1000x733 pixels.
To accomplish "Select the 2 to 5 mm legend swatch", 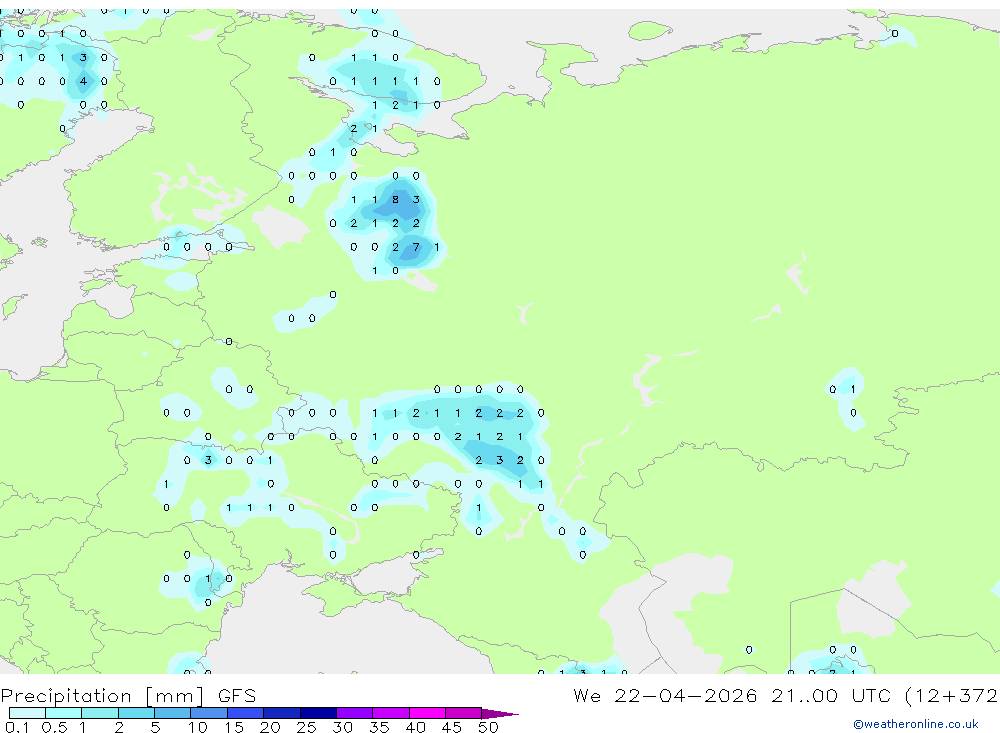I will tap(136, 713).
